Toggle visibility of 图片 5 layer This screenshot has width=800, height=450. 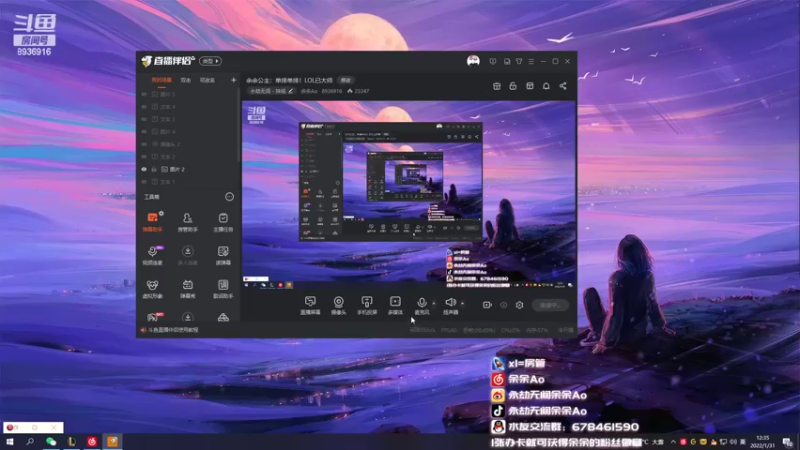coord(144,94)
